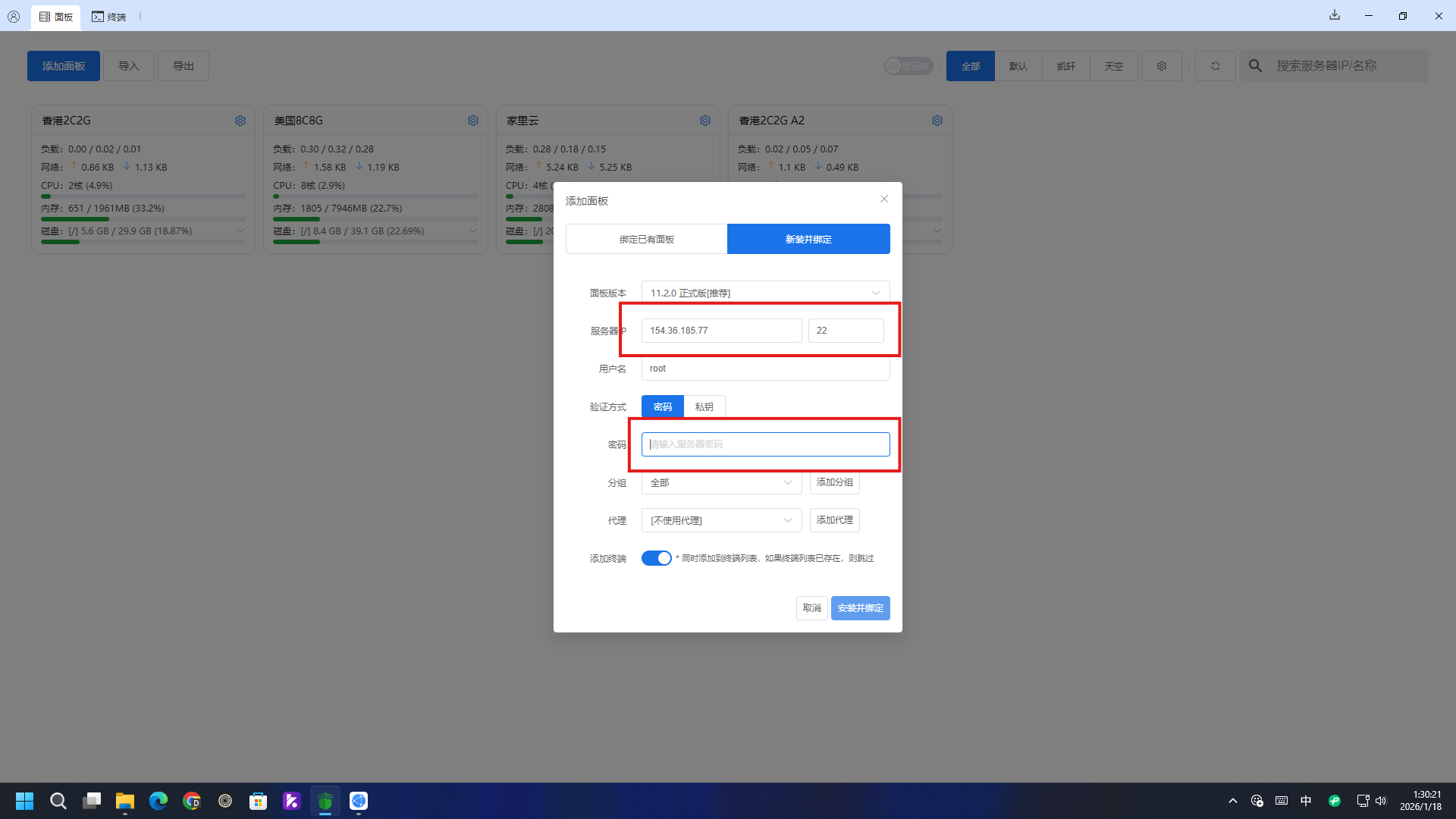Image resolution: width=1456 pixels, height=819 pixels.
Task: Expand the 分组 dropdown showing 全部
Action: click(721, 482)
